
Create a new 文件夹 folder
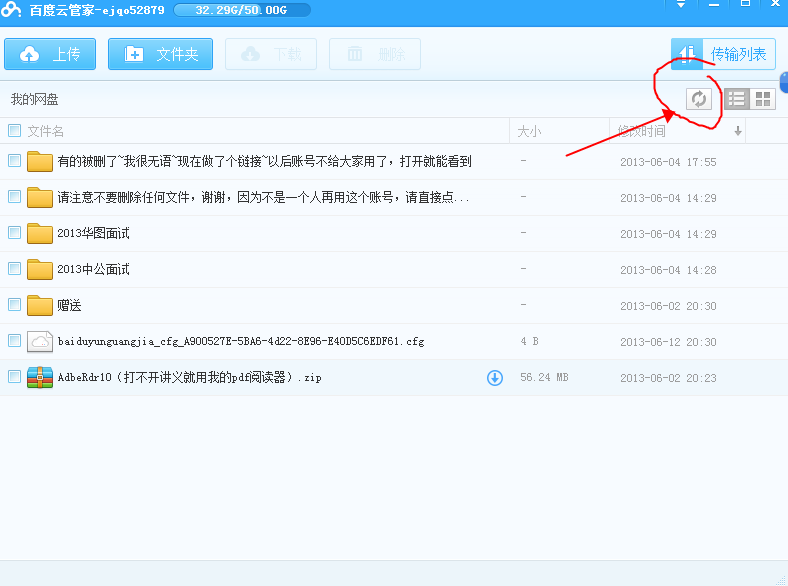point(160,54)
